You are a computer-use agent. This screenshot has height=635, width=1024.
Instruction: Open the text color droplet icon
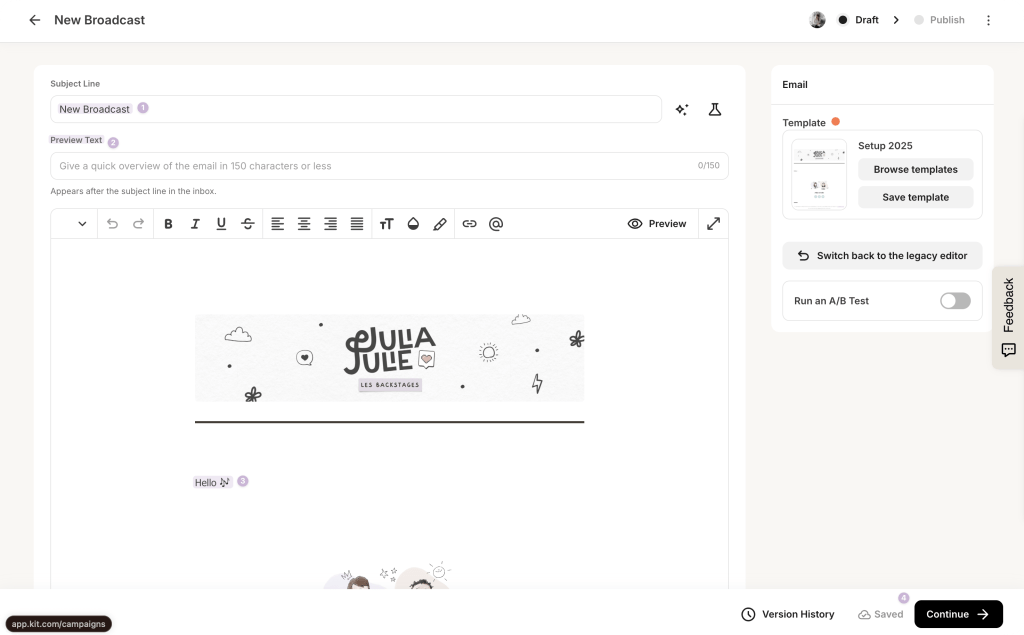tap(413, 223)
